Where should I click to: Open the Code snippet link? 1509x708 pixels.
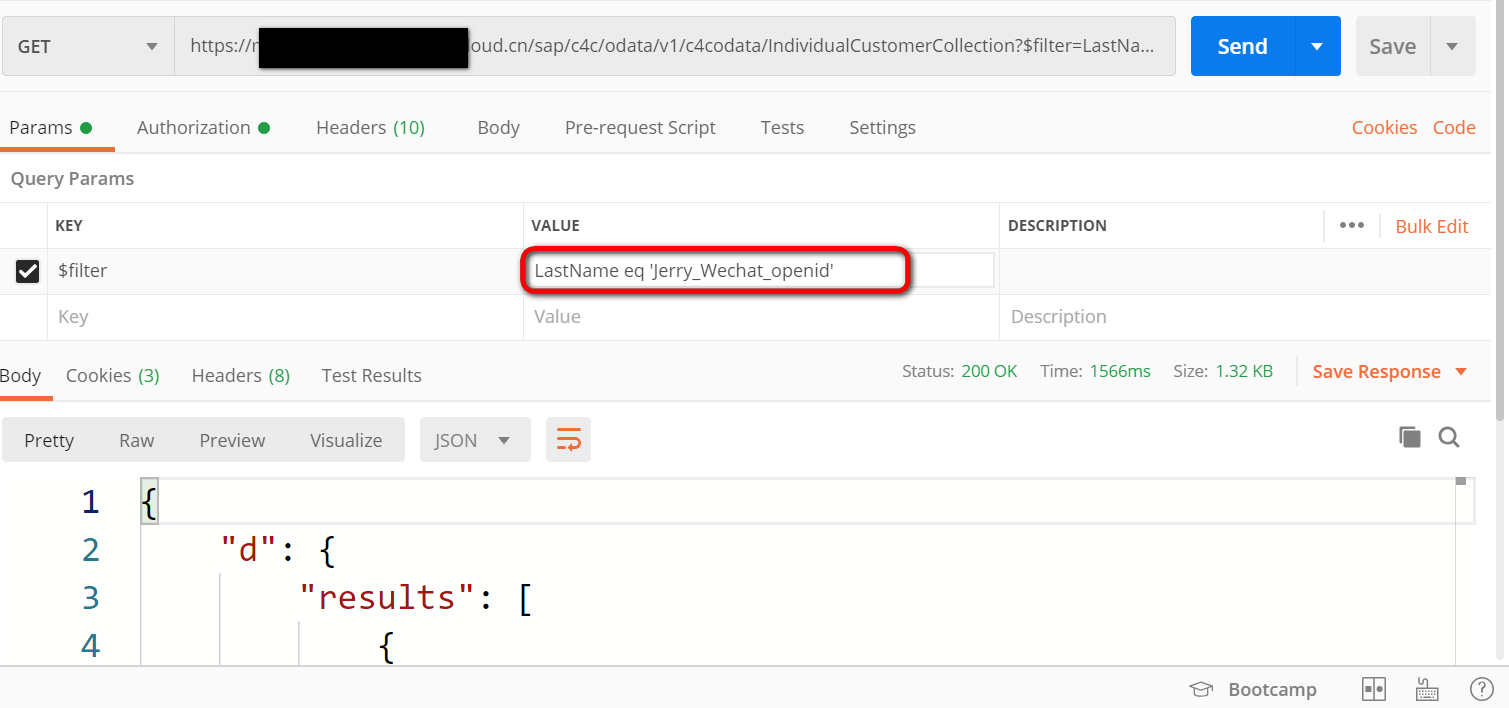(x=1454, y=127)
